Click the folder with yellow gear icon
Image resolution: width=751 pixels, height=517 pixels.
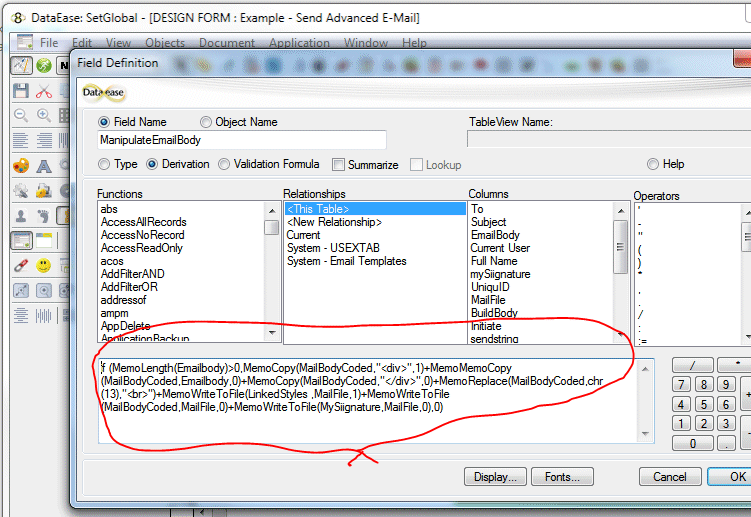point(44,191)
